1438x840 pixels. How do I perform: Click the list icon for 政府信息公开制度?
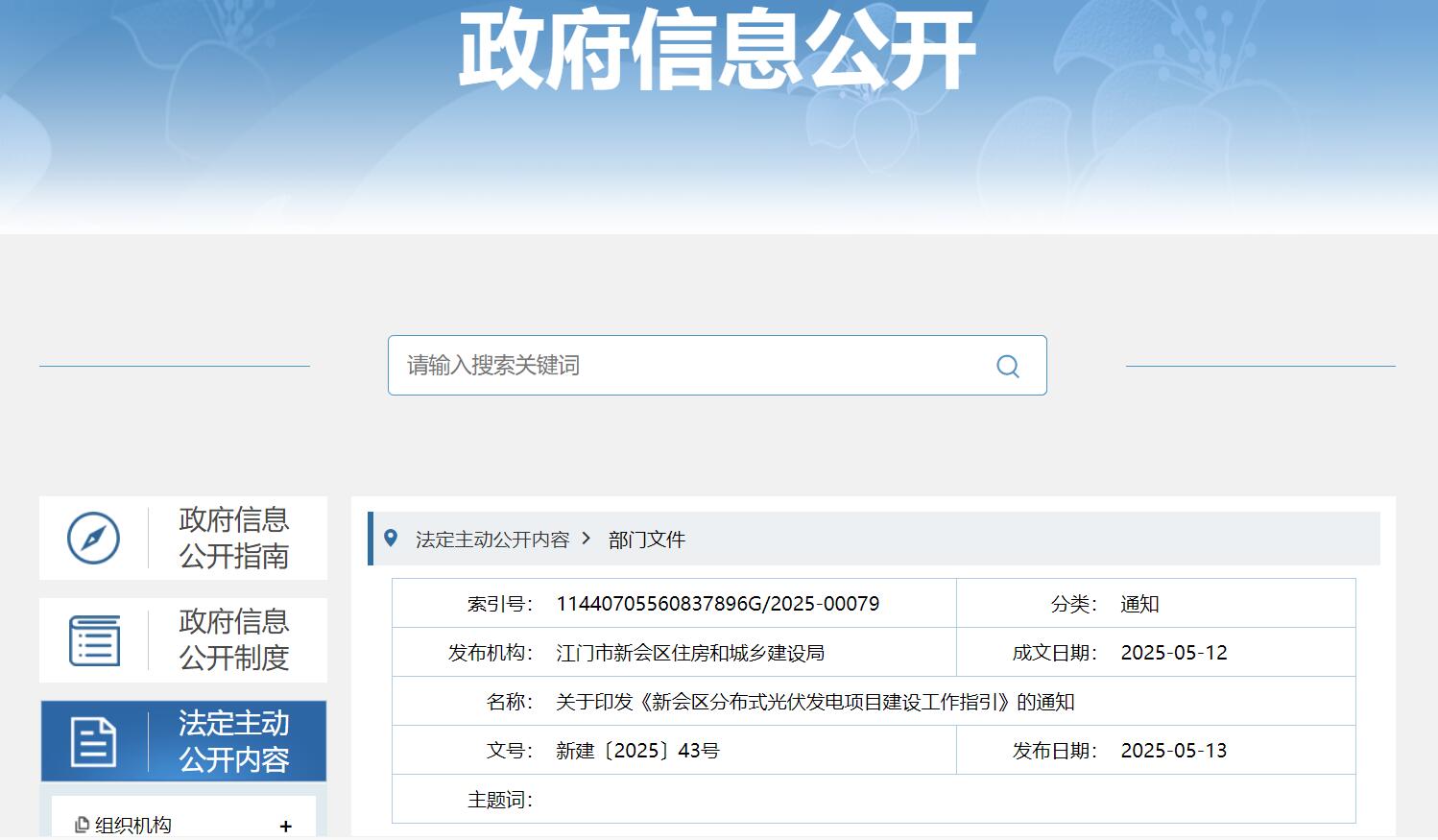coord(94,640)
